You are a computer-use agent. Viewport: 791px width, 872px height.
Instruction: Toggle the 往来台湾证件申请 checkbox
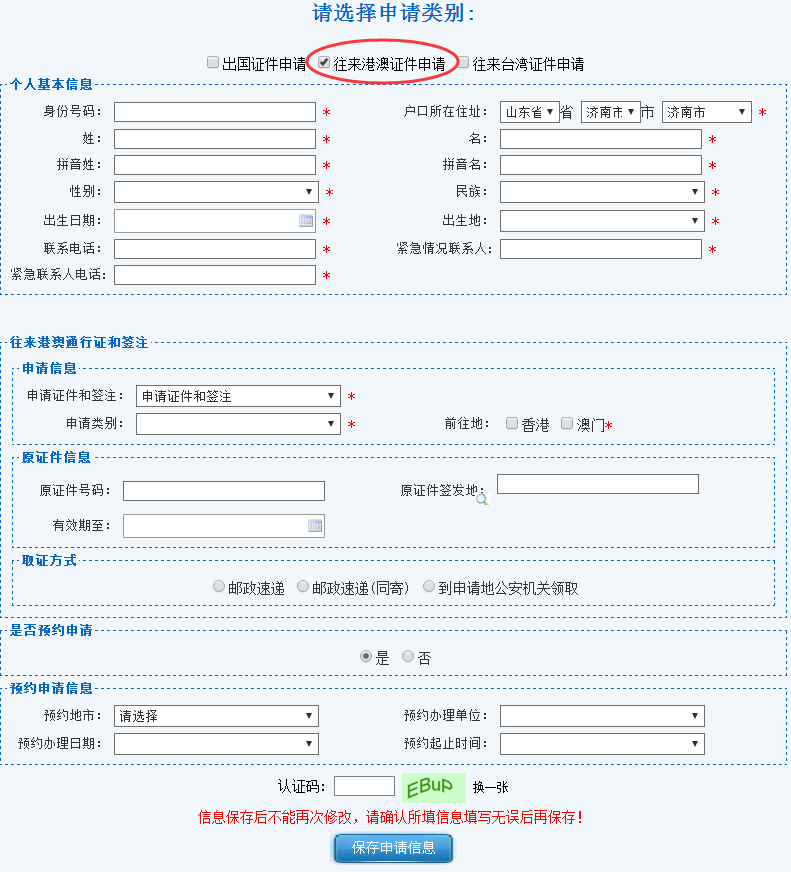pyautogui.click(x=463, y=62)
